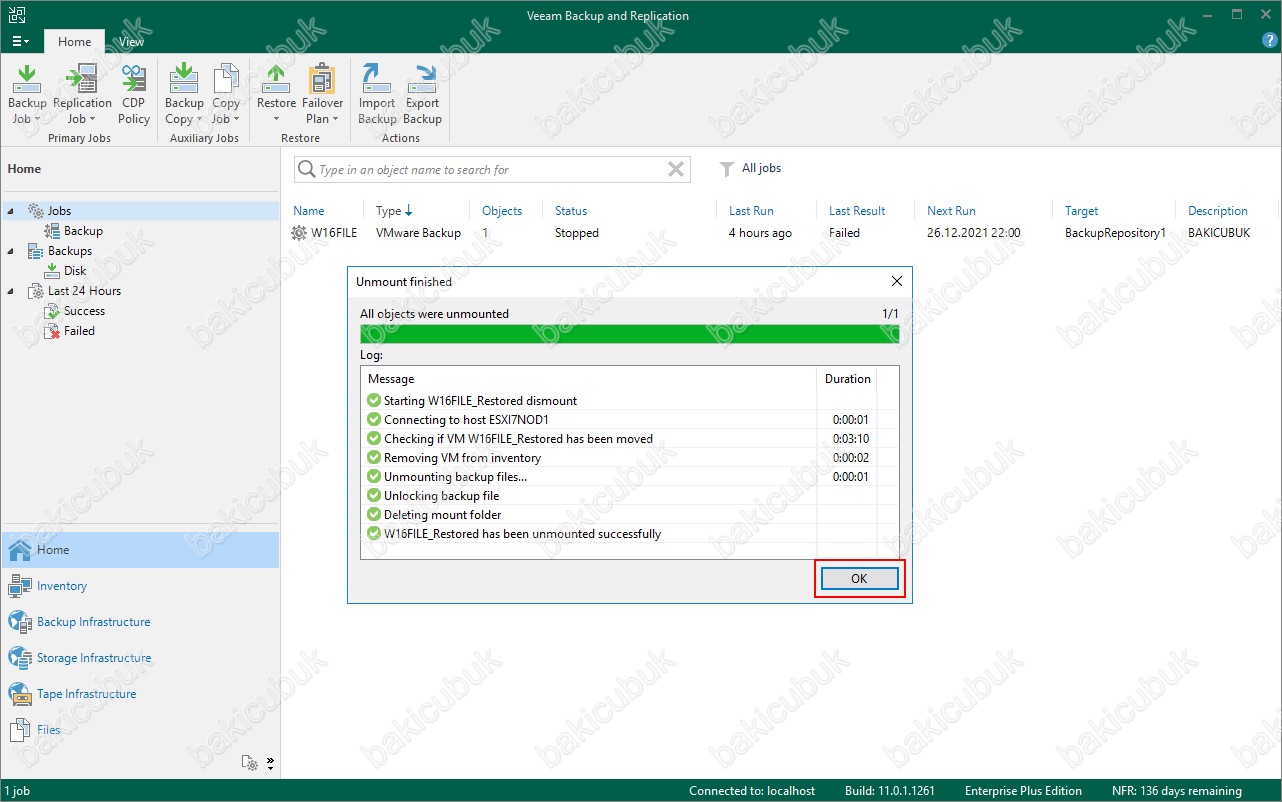The width and height of the screenshot is (1282, 802).
Task: Click OK in the Unmount finished dialog
Action: (x=859, y=579)
